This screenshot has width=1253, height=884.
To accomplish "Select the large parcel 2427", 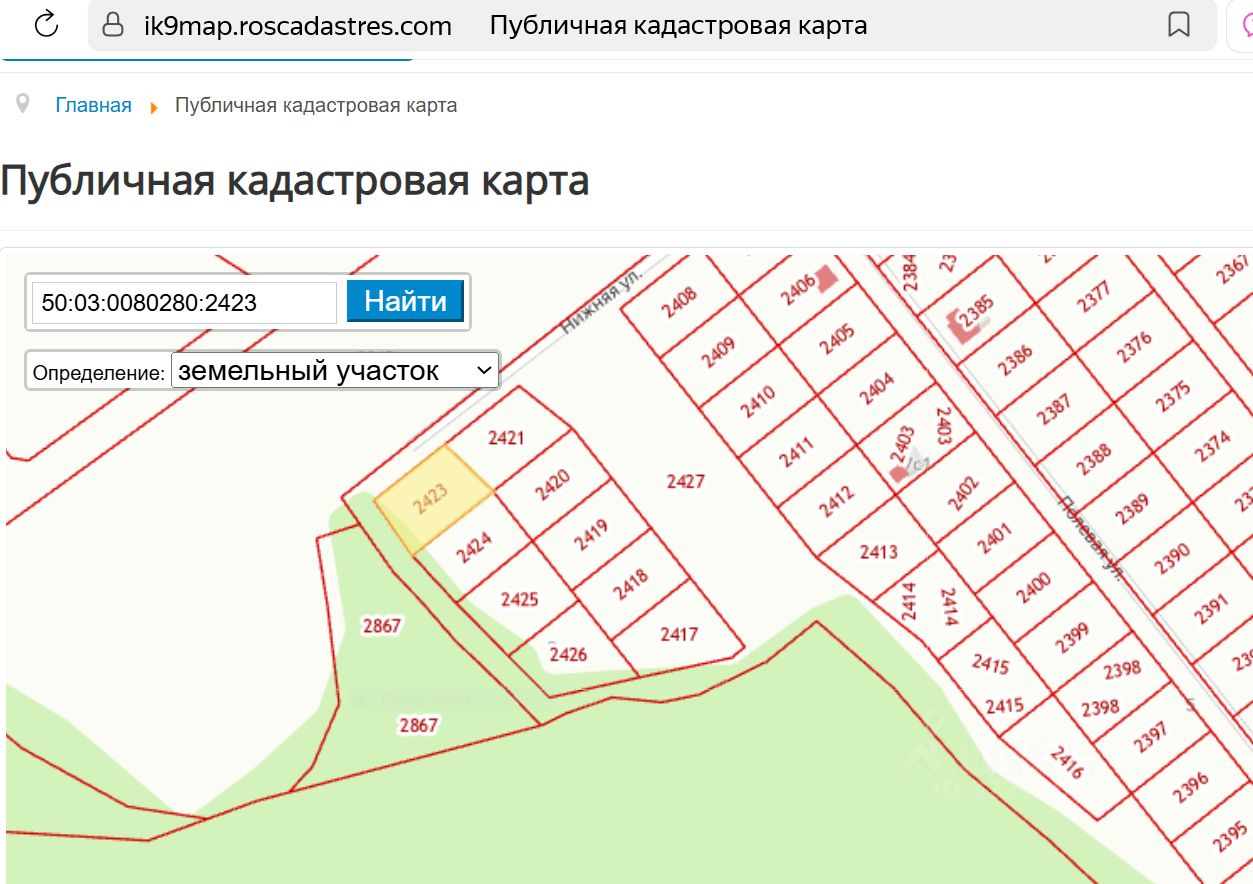I will click(x=685, y=481).
